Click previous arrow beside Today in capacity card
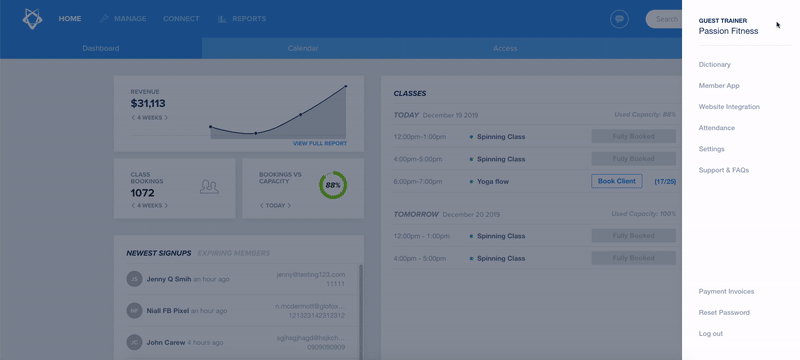 click(x=262, y=206)
